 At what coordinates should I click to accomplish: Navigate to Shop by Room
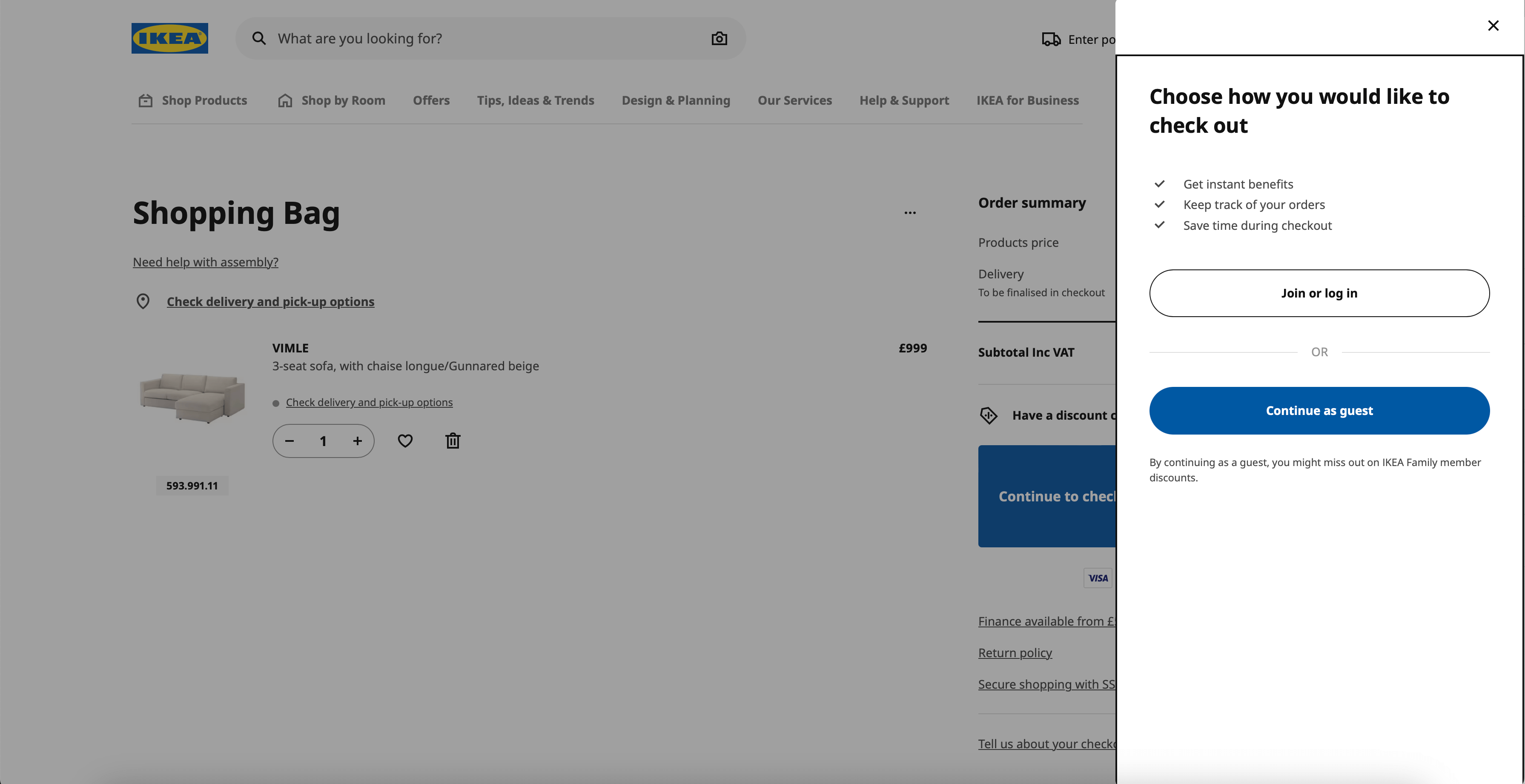tap(343, 100)
